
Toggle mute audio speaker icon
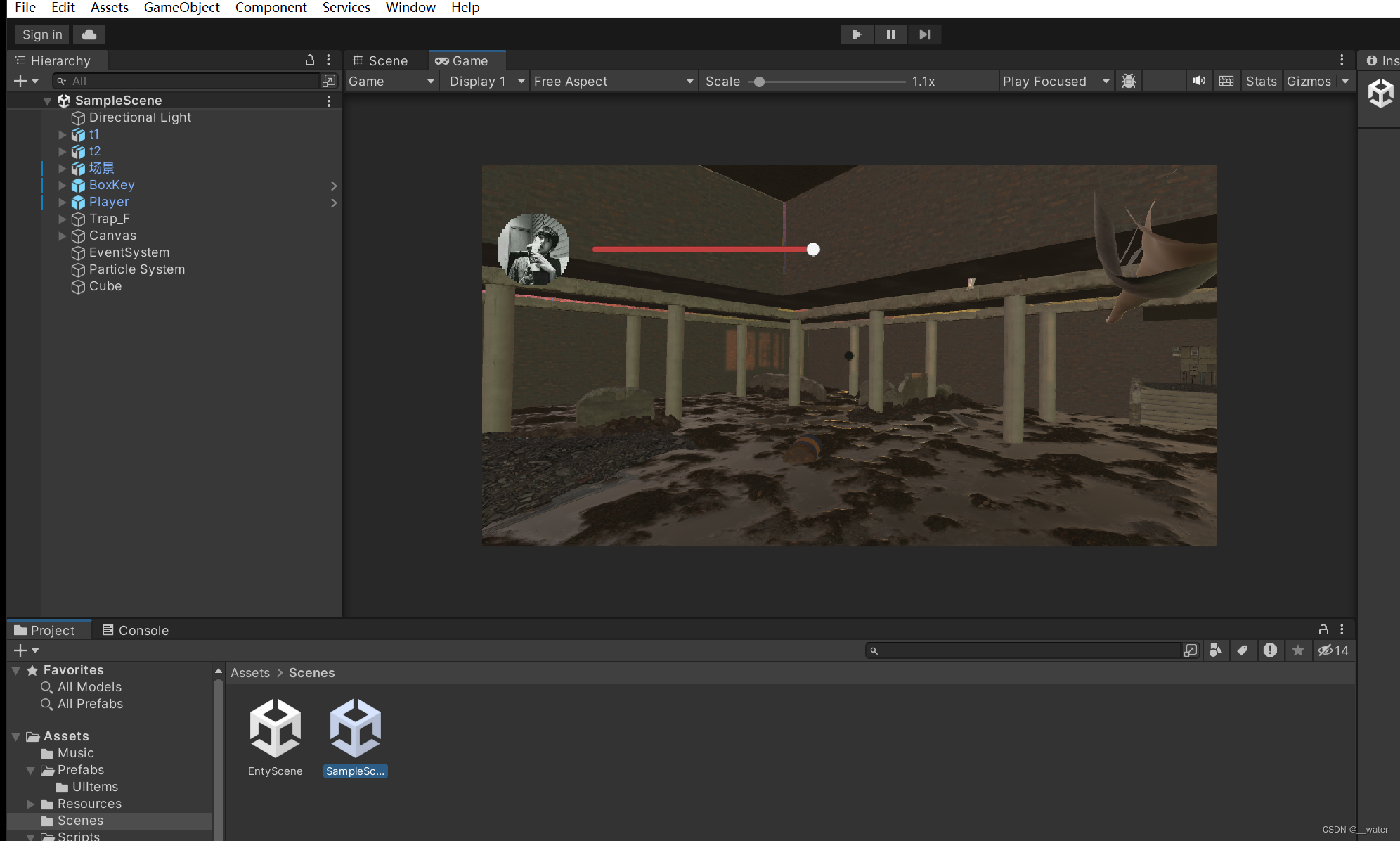tap(1198, 81)
